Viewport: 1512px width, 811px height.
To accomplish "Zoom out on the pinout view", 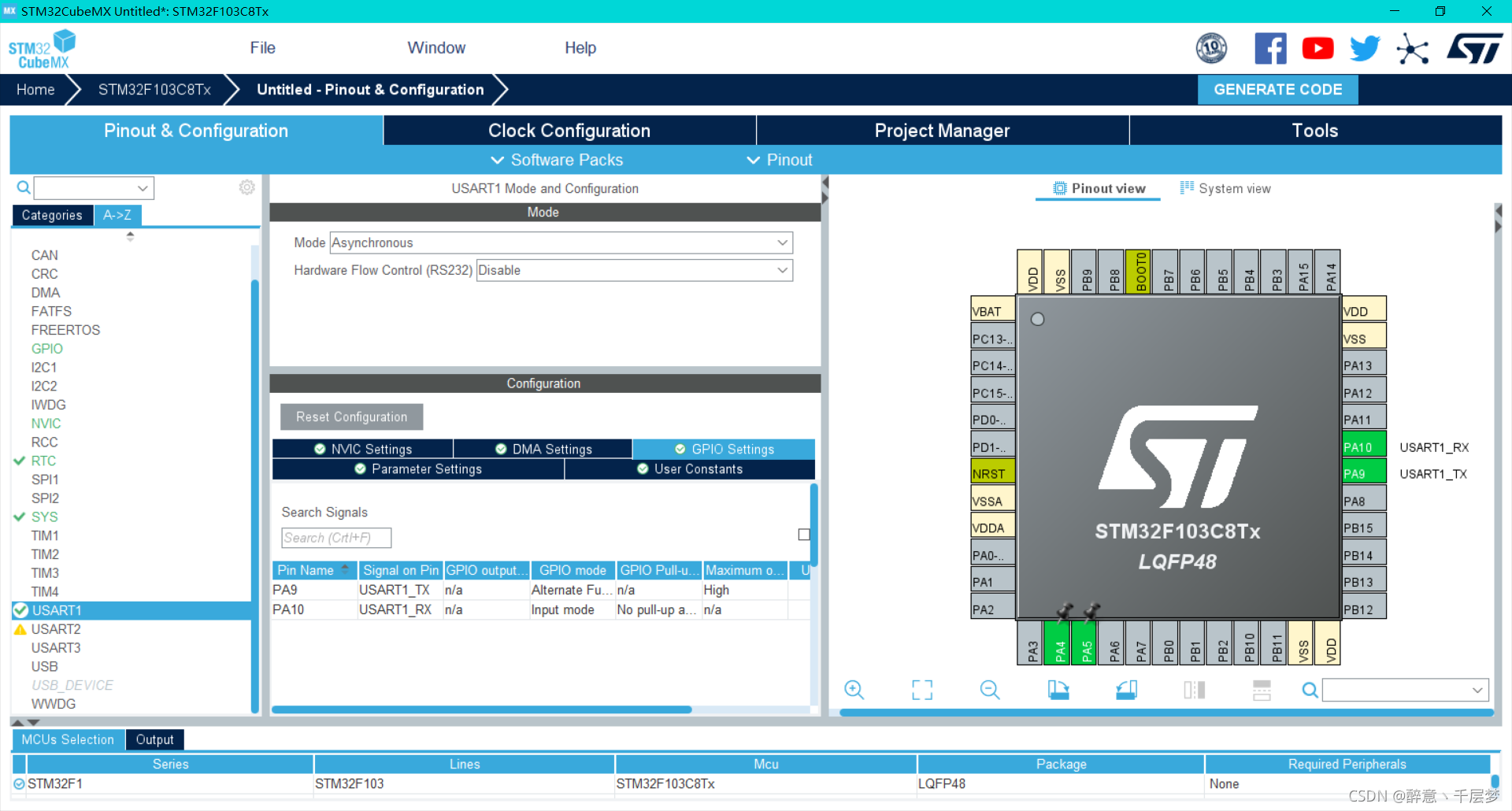I will [990, 691].
